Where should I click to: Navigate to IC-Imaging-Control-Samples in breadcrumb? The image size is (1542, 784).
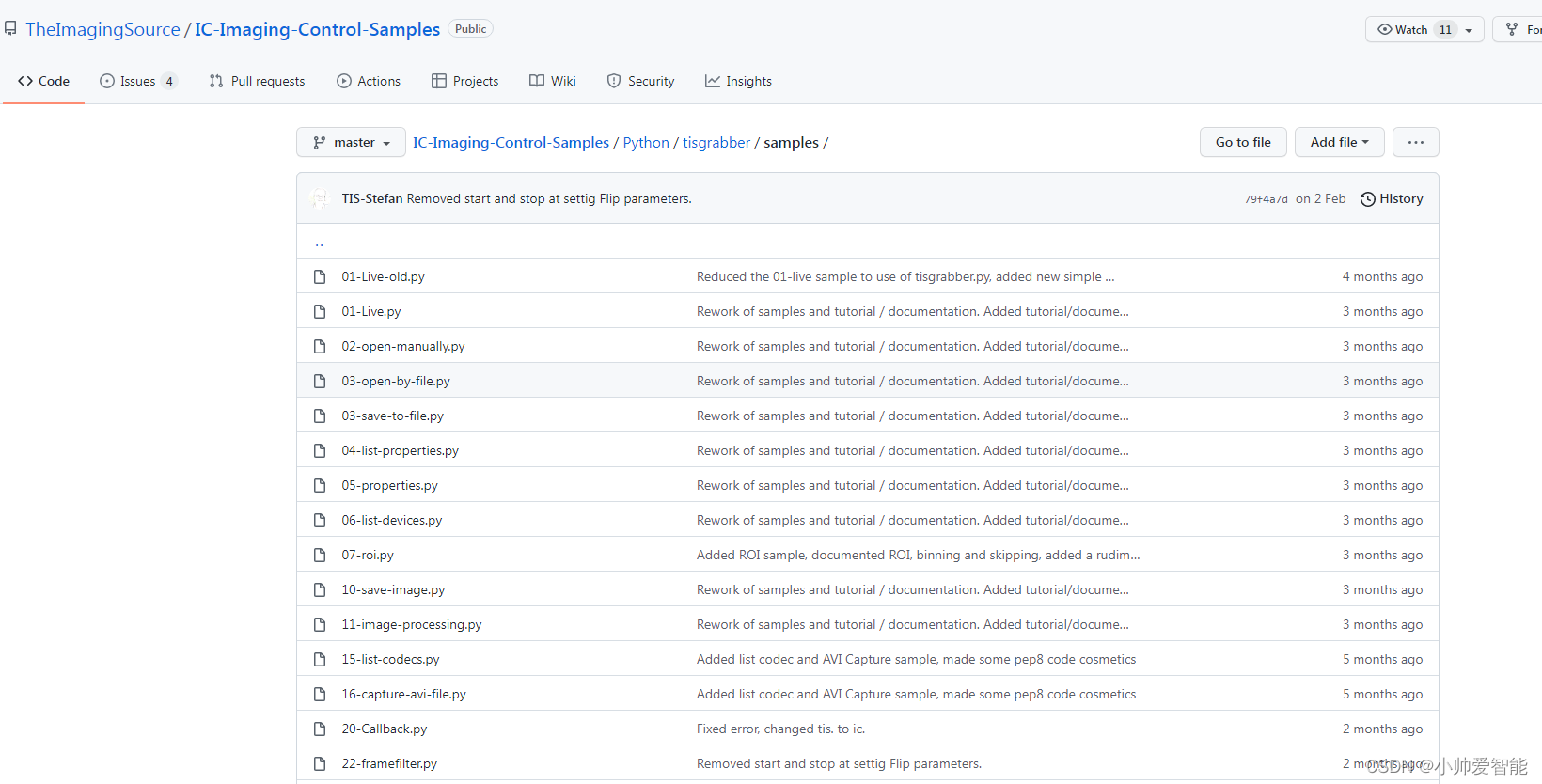(x=511, y=142)
